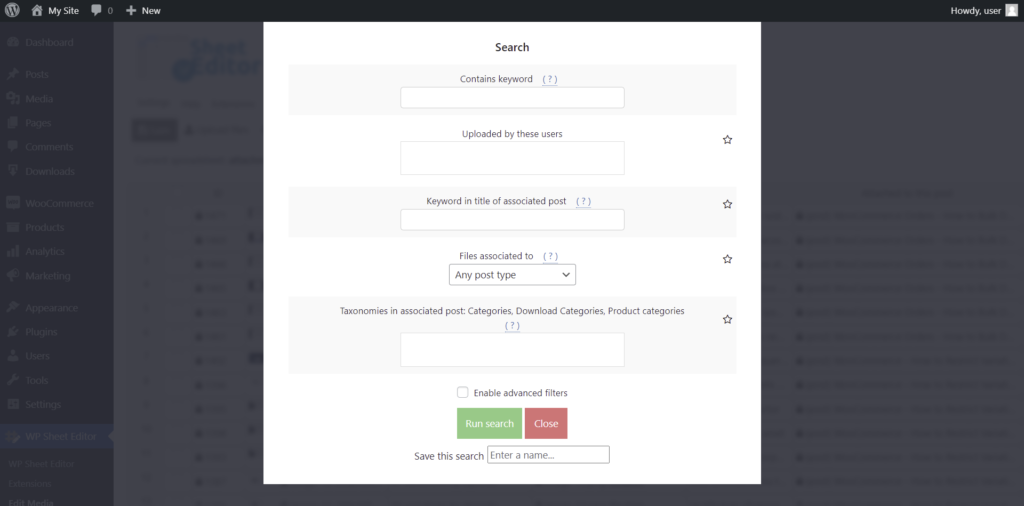Click star icon beside Keyword in title field
Image resolution: width=1024 pixels, height=506 pixels.
pos(728,204)
